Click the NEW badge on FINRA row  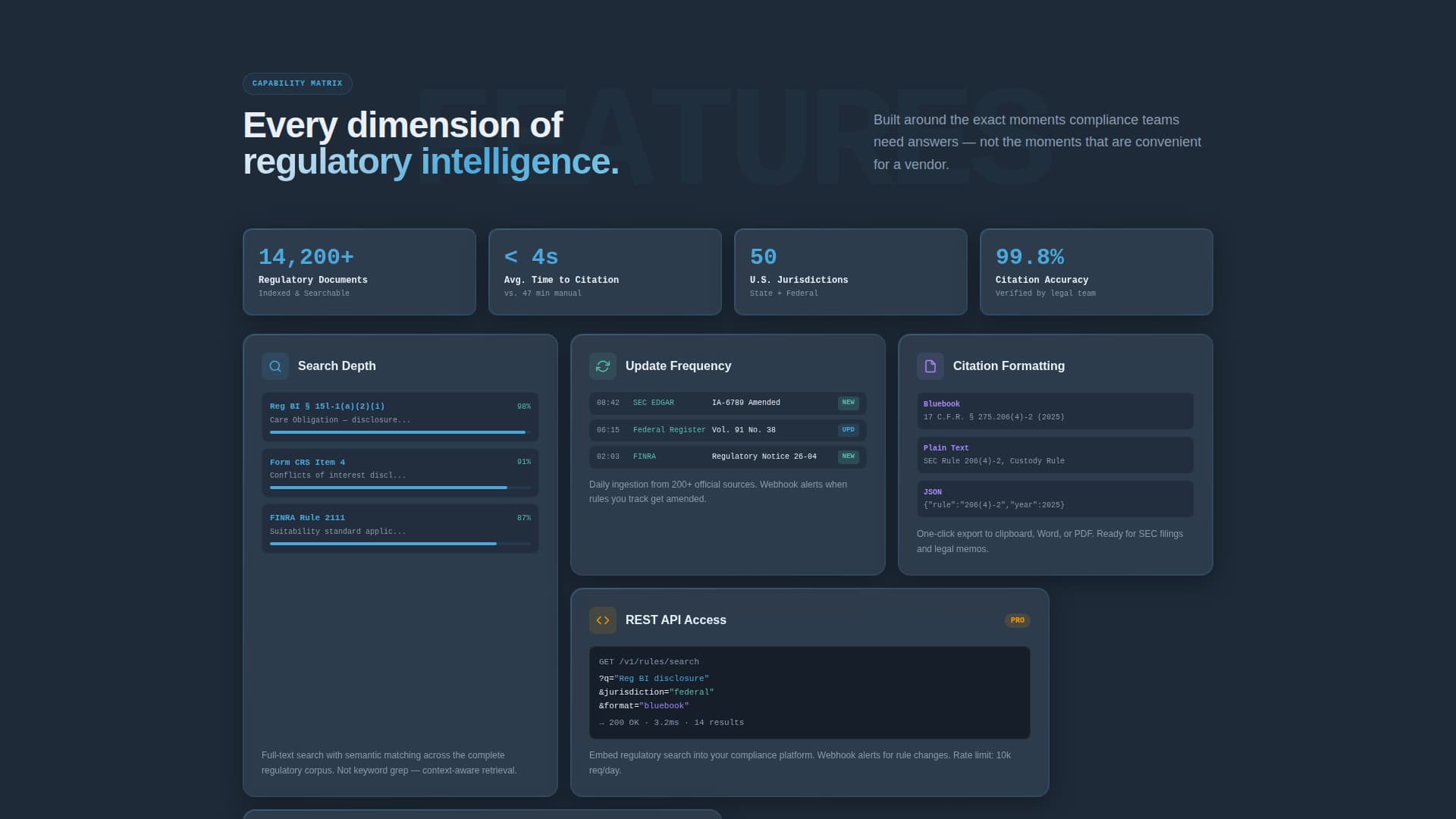point(849,457)
